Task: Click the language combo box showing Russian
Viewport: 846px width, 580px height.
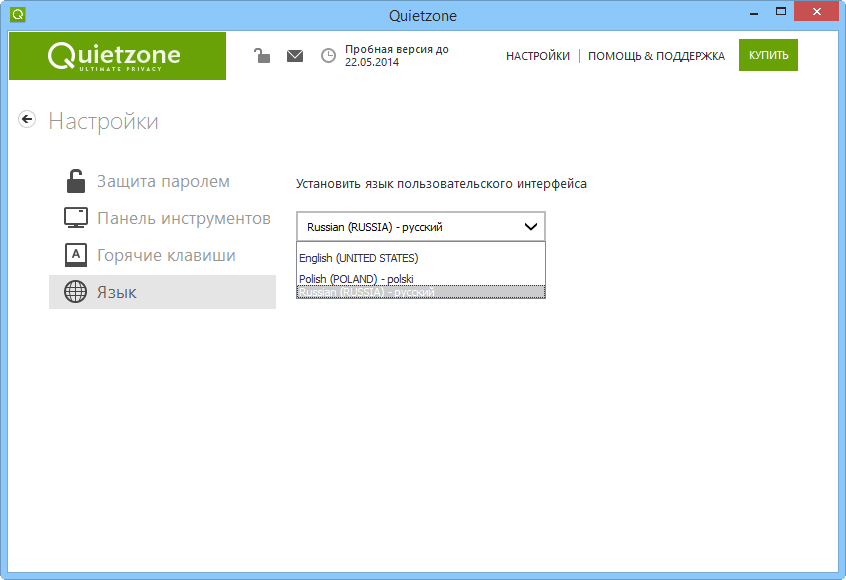Action: pyautogui.click(x=421, y=227)
